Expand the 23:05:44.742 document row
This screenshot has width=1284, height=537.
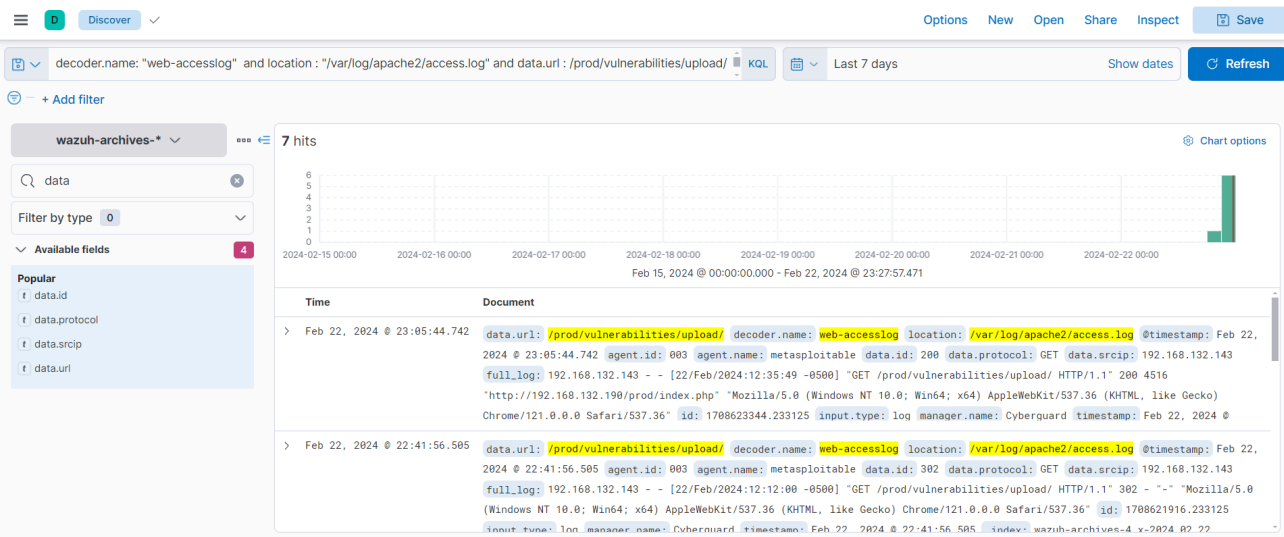[x=287, y=331]
